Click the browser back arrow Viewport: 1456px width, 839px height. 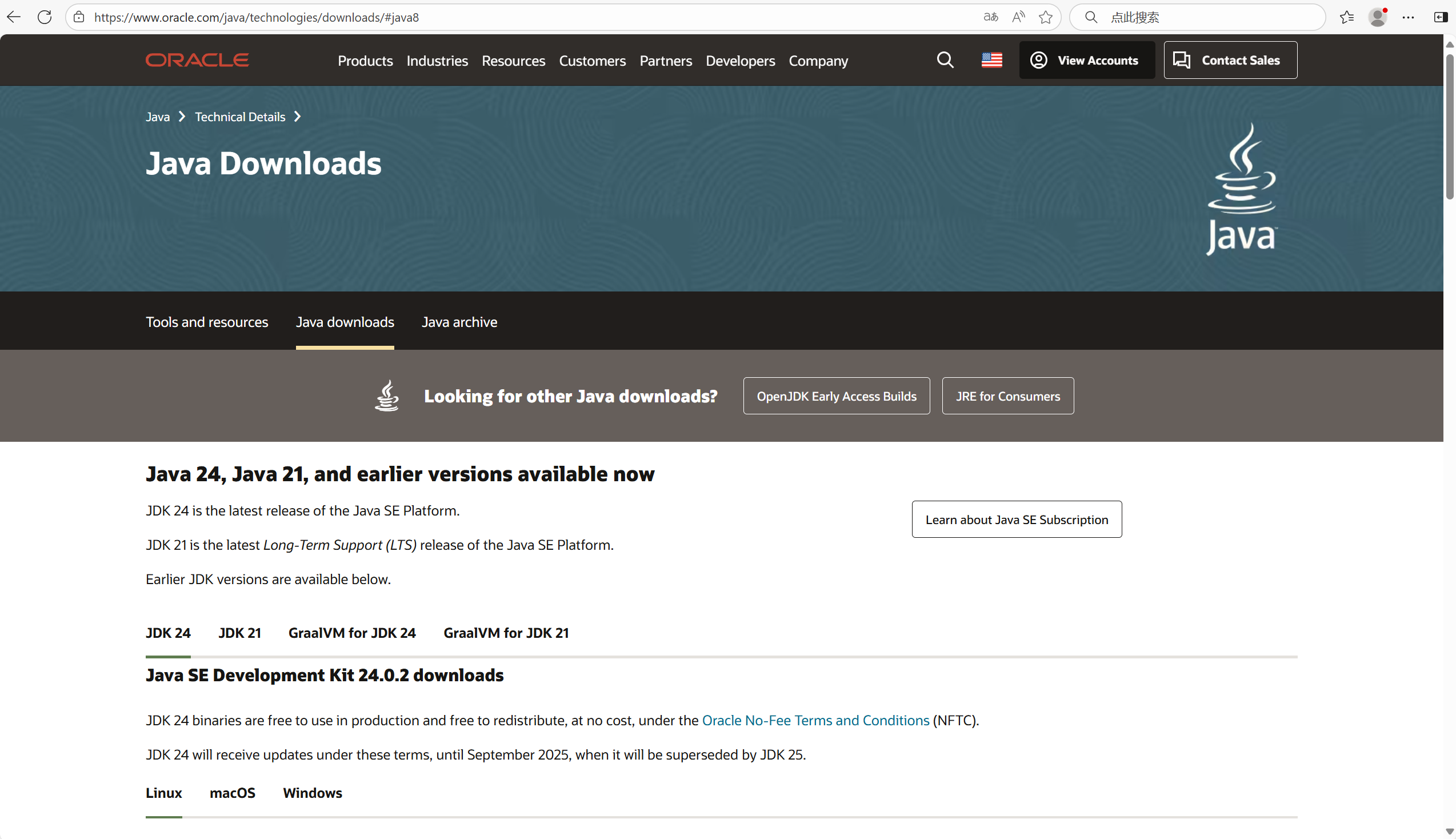(14, 17)
